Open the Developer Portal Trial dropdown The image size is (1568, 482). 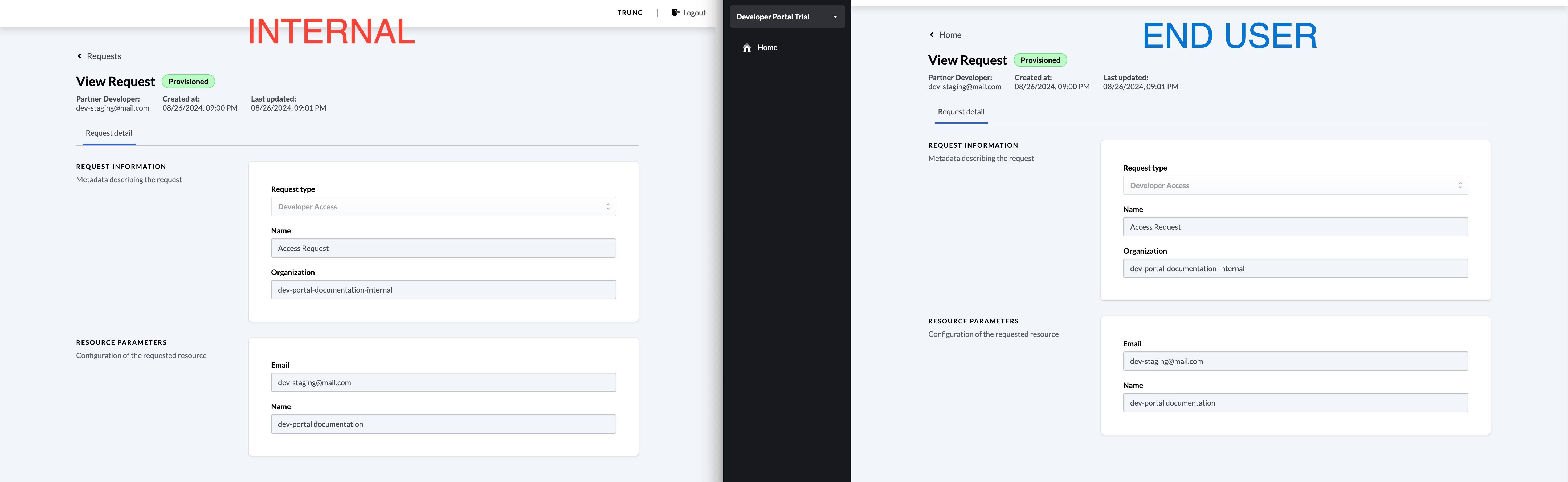click(x=786, y=17)
